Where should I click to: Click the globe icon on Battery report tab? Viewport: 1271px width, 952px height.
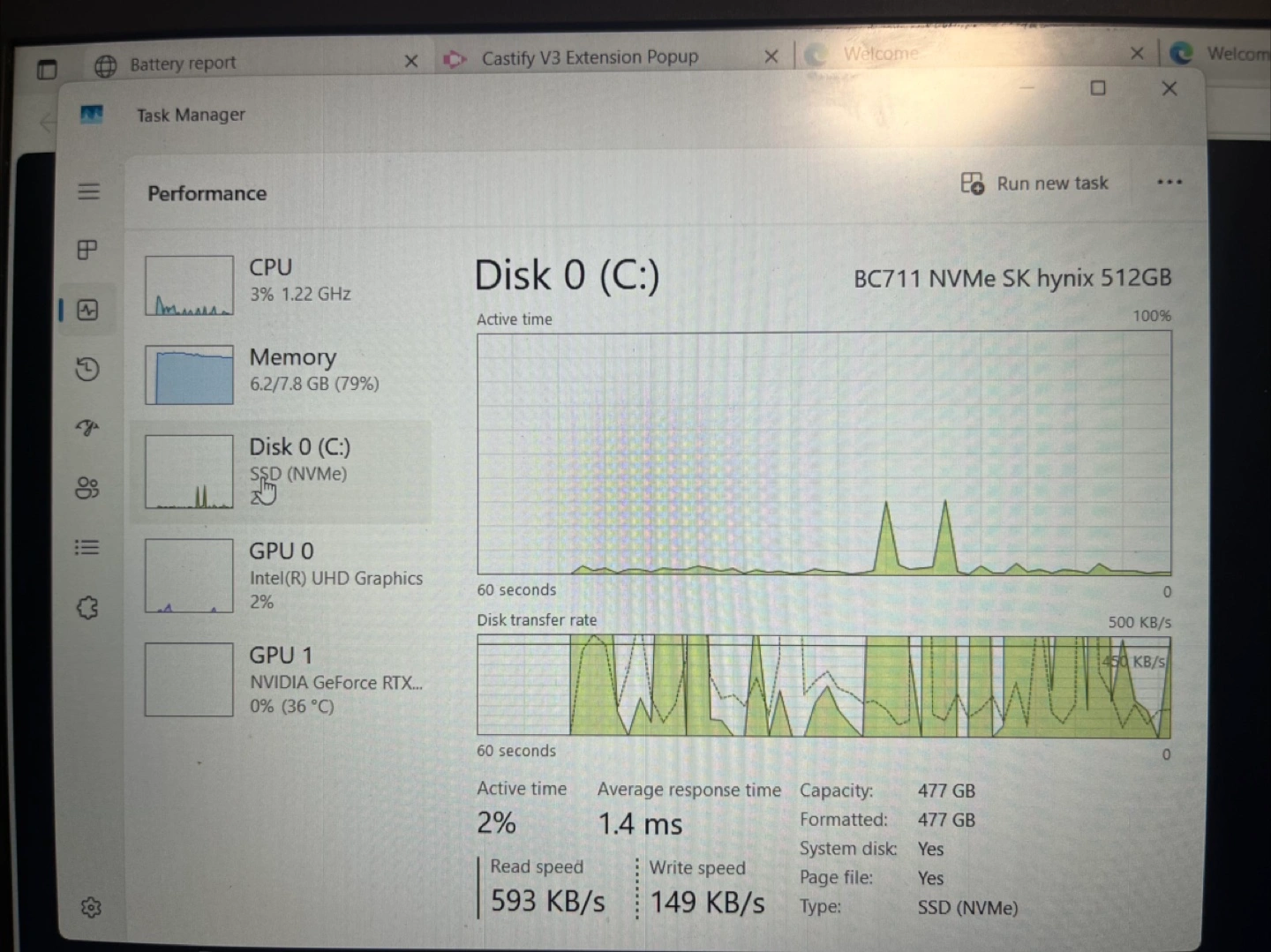[106, 66]
